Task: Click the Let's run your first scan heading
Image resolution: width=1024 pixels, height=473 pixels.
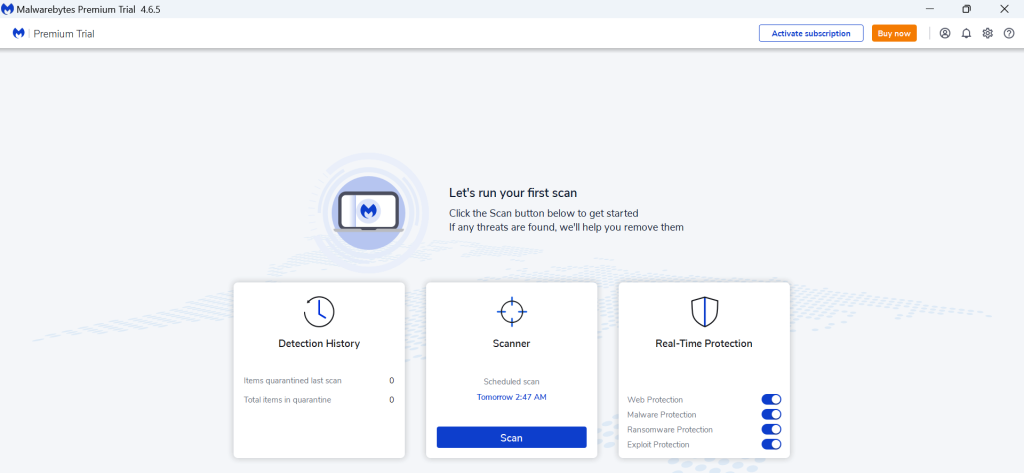Action: 513,193
